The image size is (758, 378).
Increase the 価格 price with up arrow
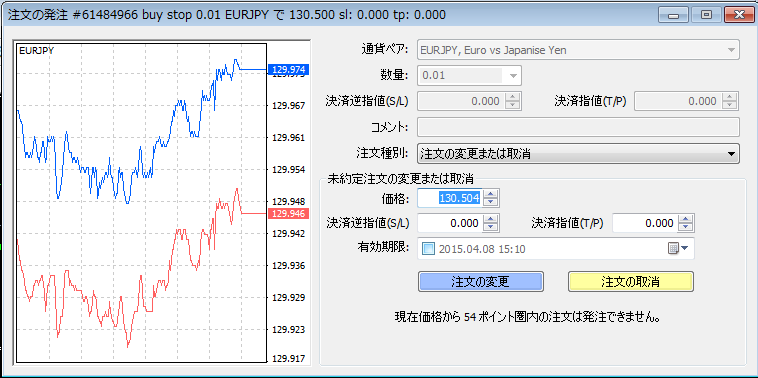point(491,194)
